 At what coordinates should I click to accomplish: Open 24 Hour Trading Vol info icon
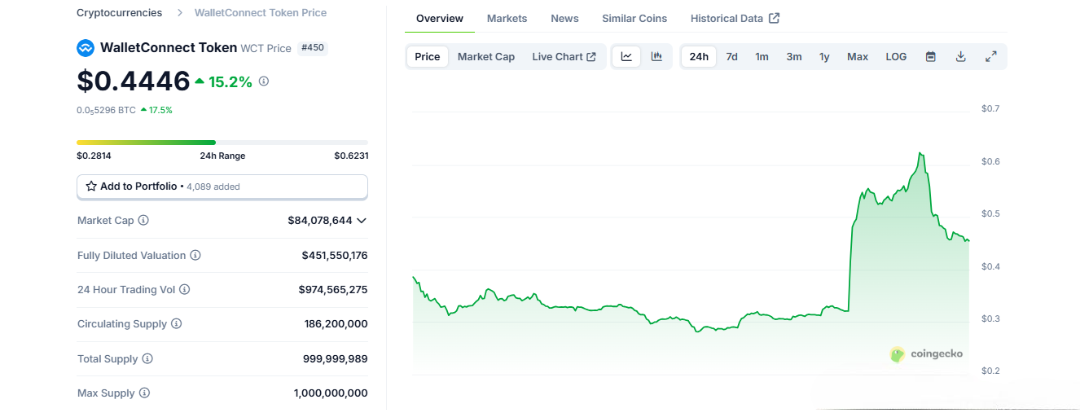(185, 289)
